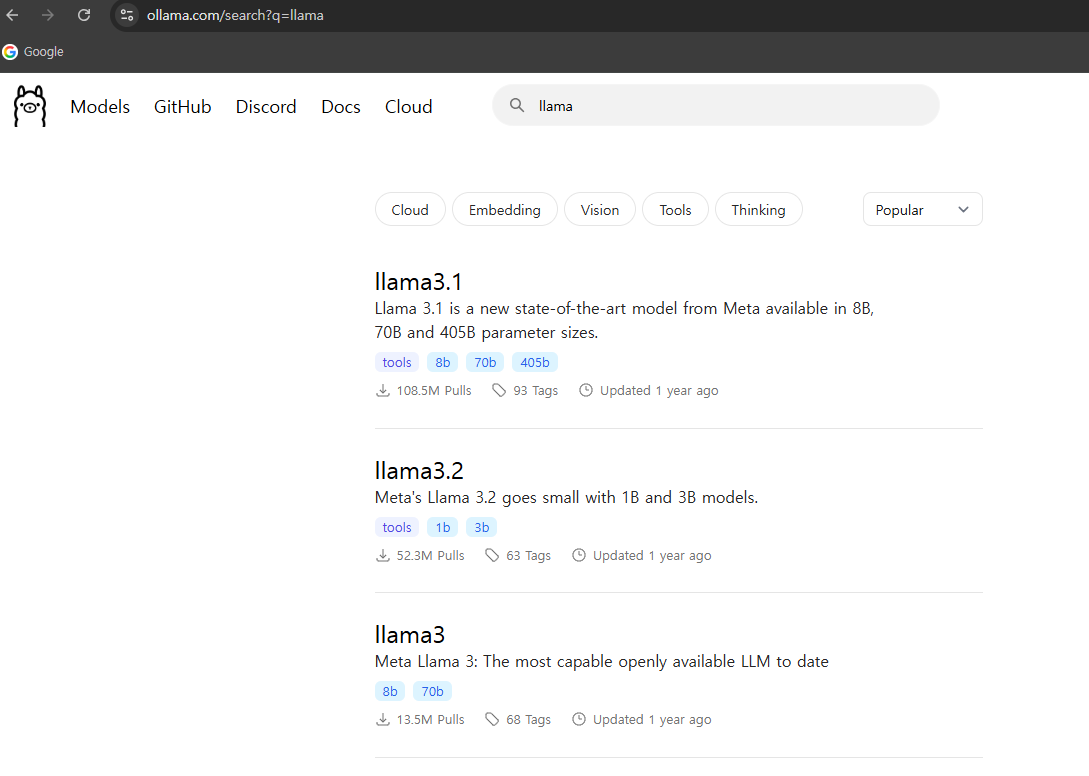
Task: Focus the llama search input field
Action: (x=716, y=105)
